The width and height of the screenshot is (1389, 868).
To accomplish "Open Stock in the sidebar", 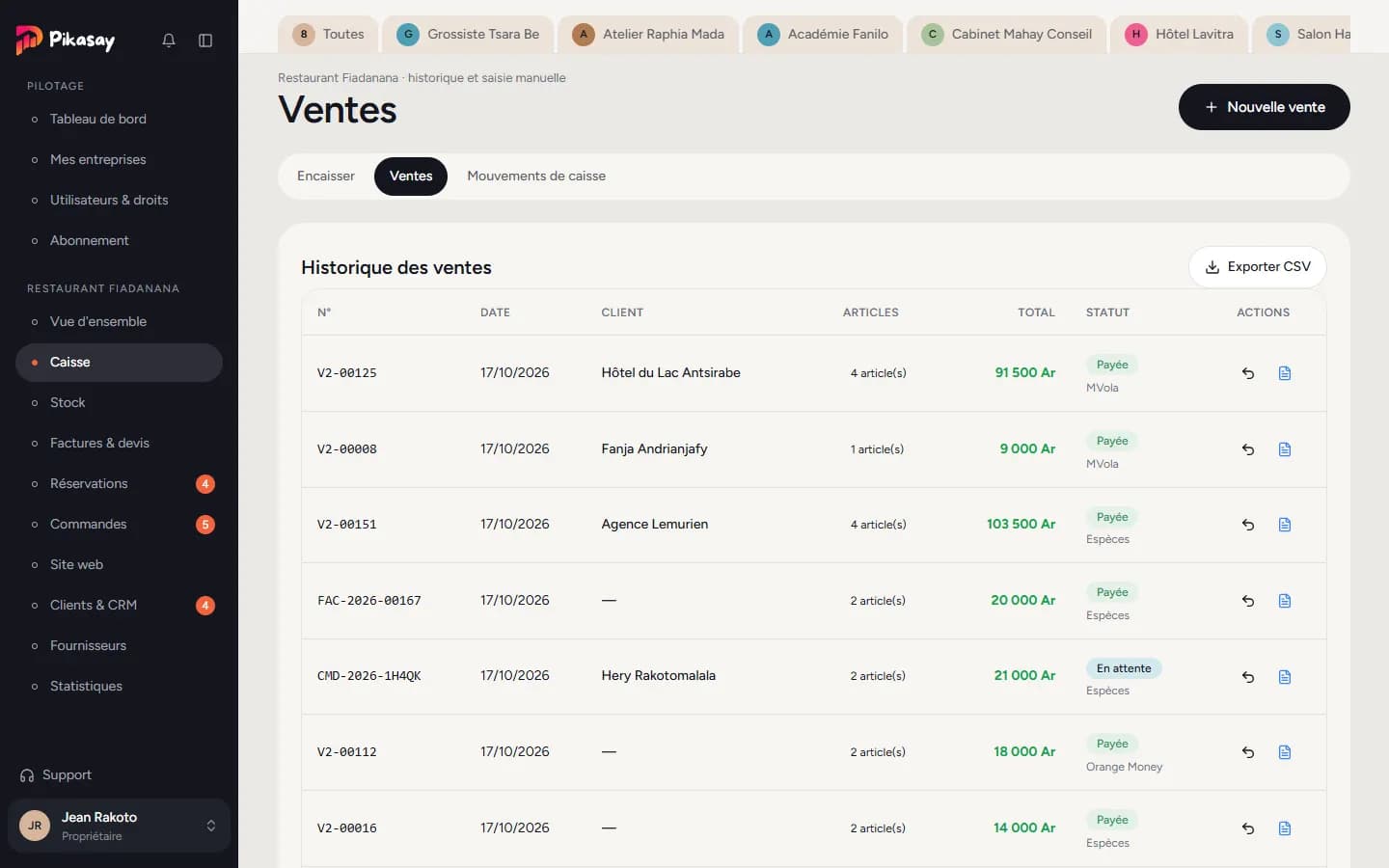I will tap(119, 403).
